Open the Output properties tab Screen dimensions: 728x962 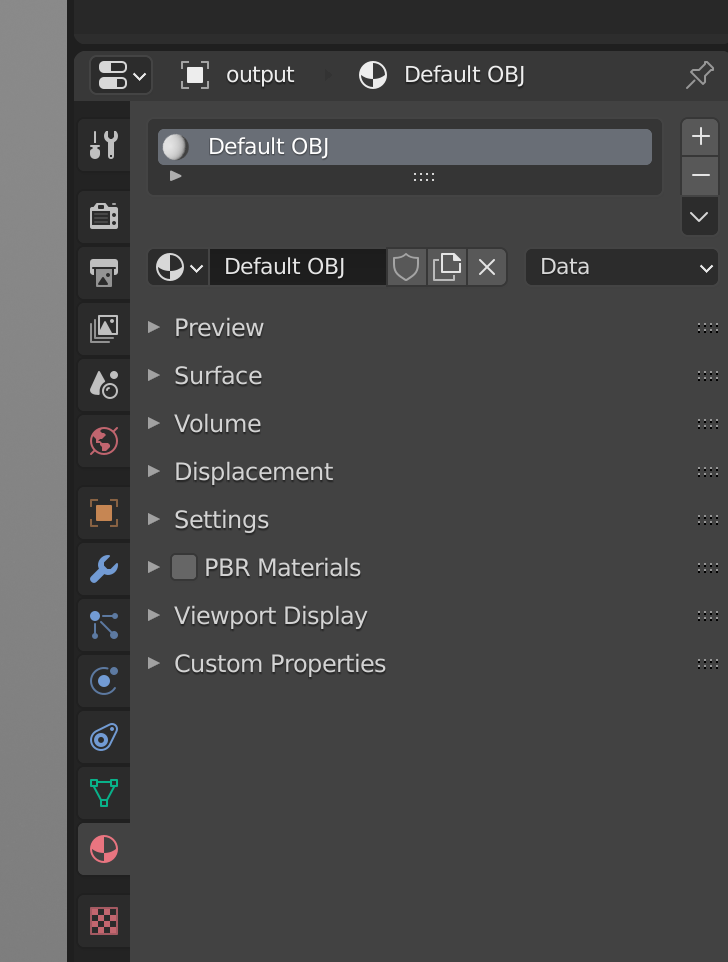104,272
